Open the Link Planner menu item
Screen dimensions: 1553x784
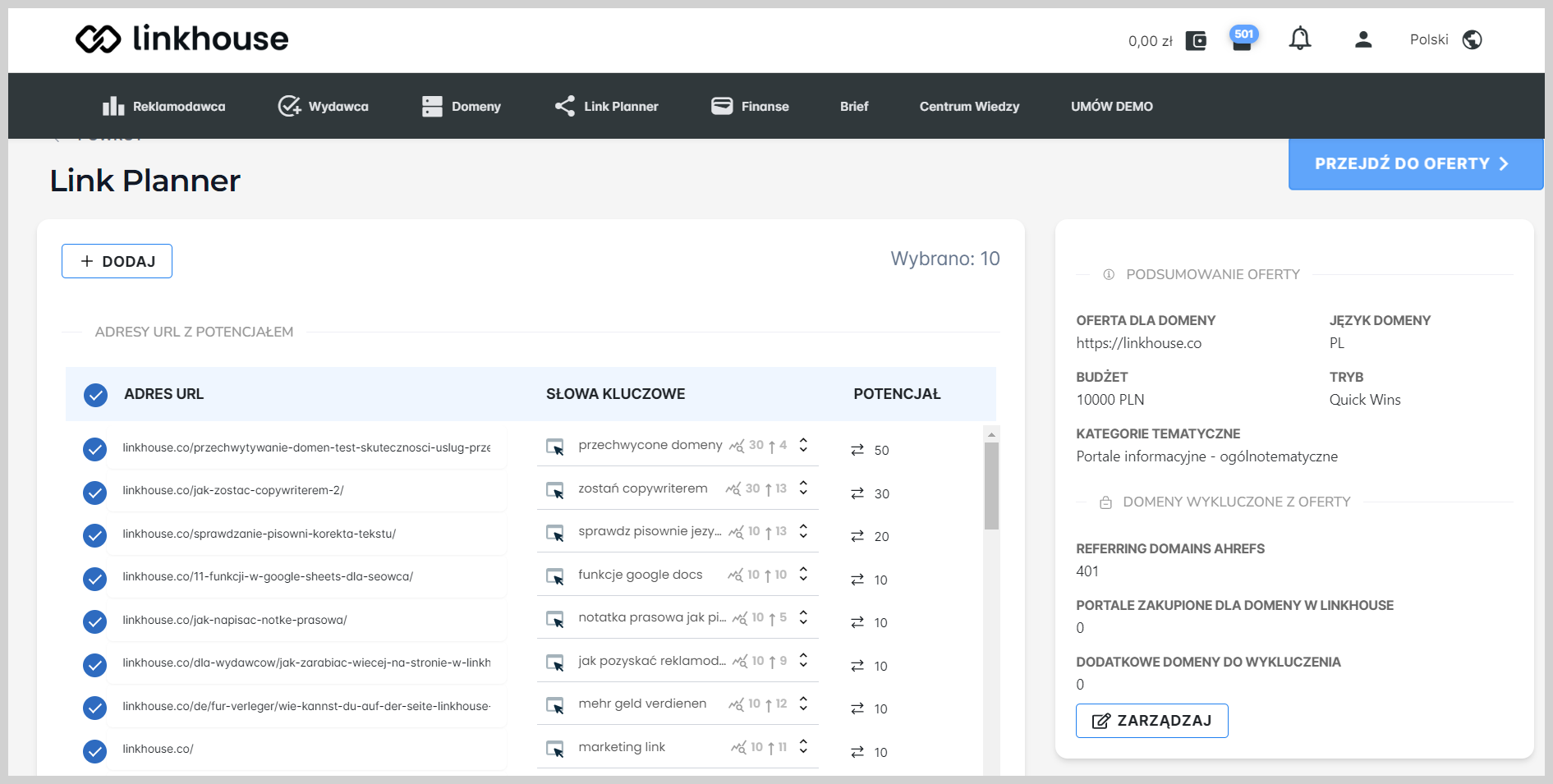(x=606, y=106)
